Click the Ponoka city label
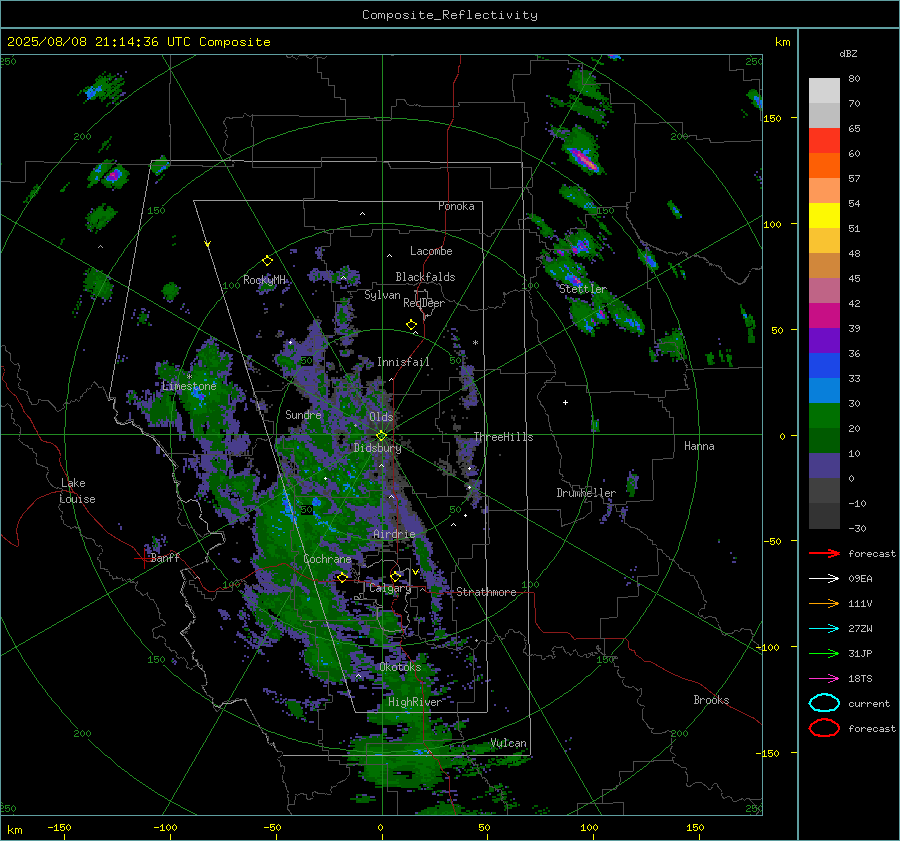The image size is (900, 841). [456, 206]
